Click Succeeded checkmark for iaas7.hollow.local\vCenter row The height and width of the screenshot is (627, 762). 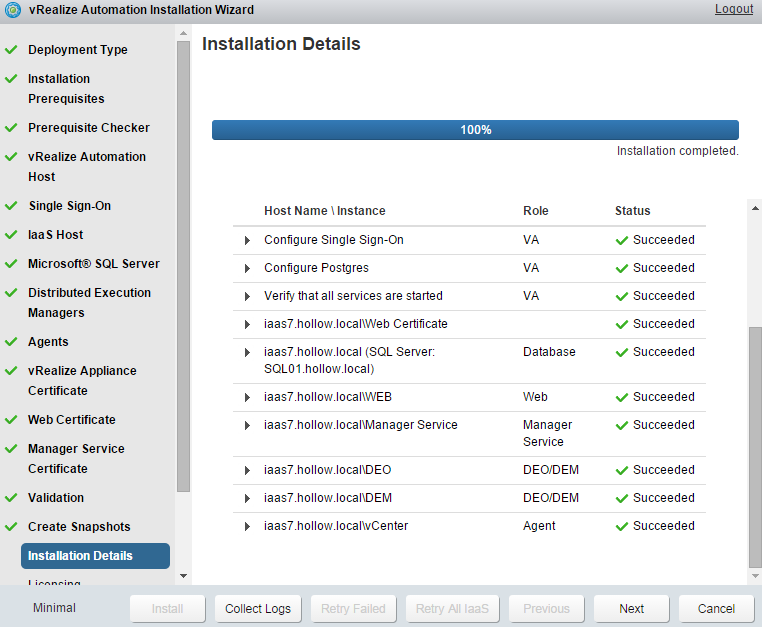click(x=622, y=526)
